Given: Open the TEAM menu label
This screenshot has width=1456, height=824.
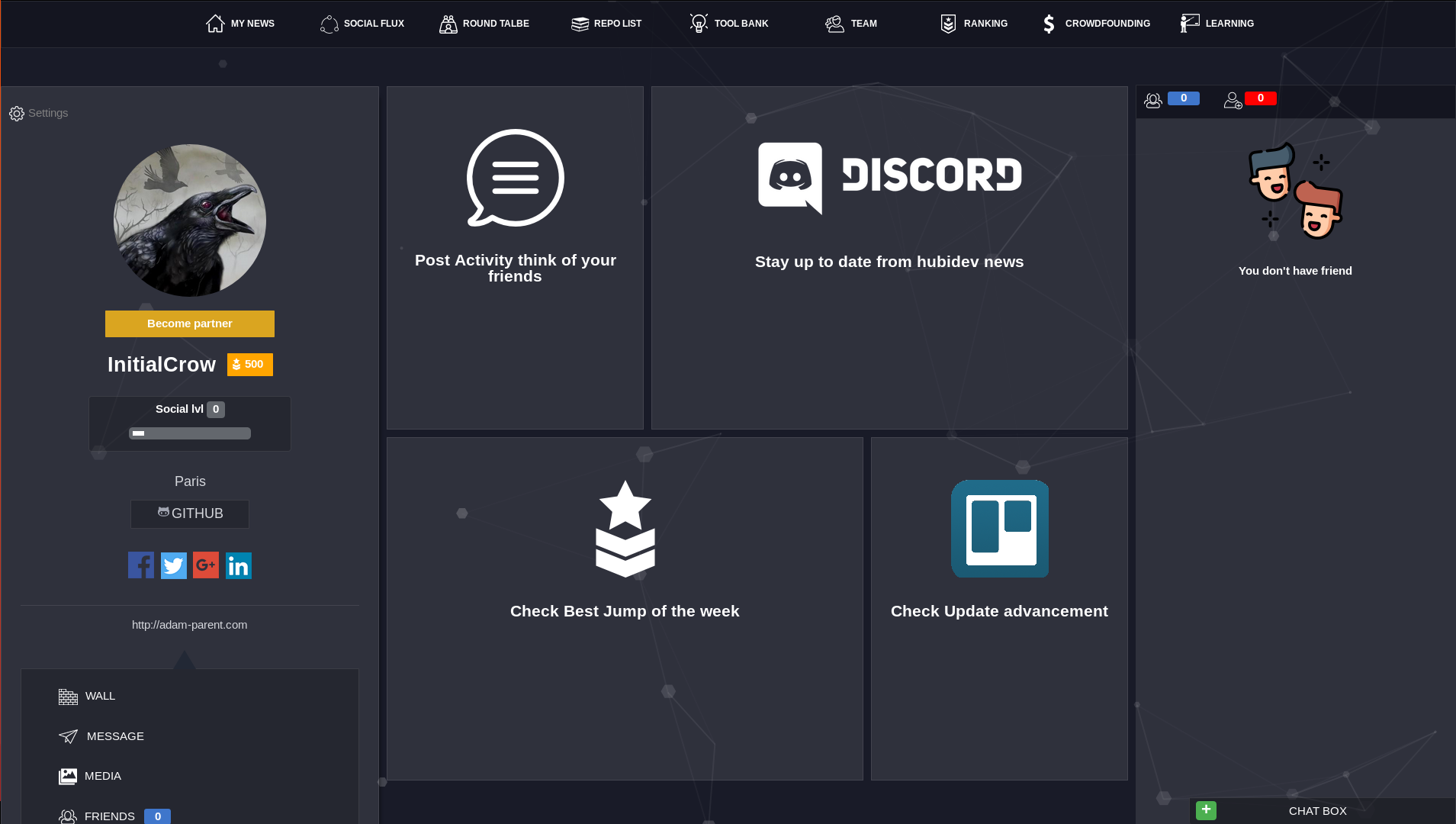Looking at the screenshot, I should click(x=864, y=24).
